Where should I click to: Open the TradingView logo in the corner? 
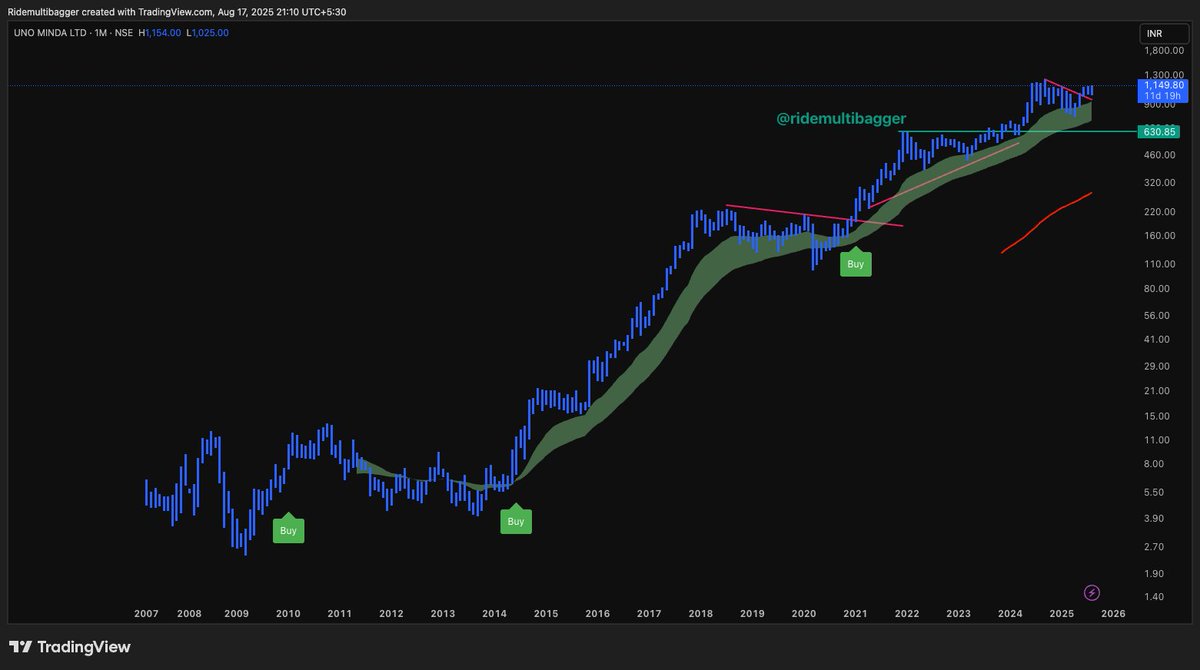point(70,647)
